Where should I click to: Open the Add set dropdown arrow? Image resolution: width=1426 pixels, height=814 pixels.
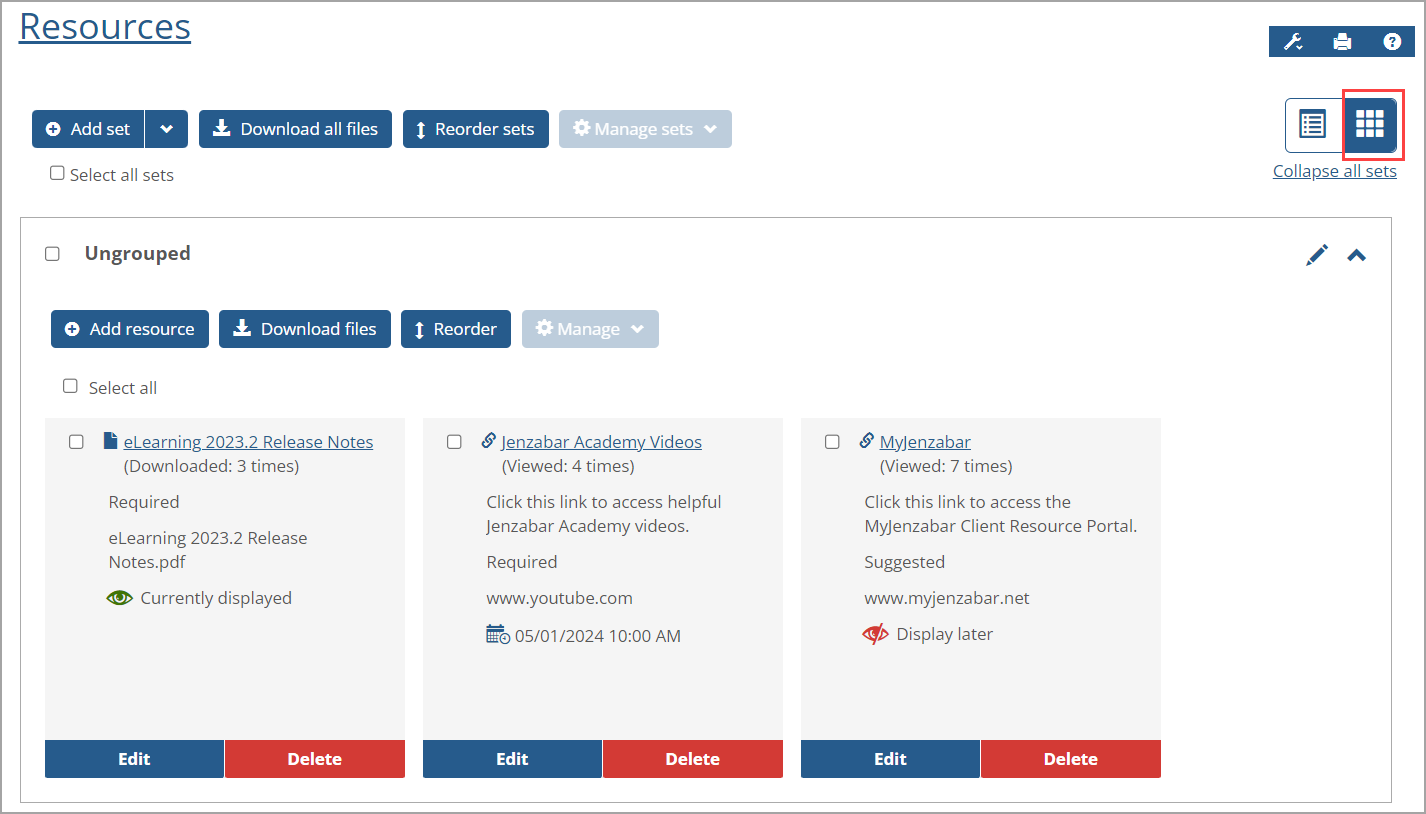(x=166, y=128)
